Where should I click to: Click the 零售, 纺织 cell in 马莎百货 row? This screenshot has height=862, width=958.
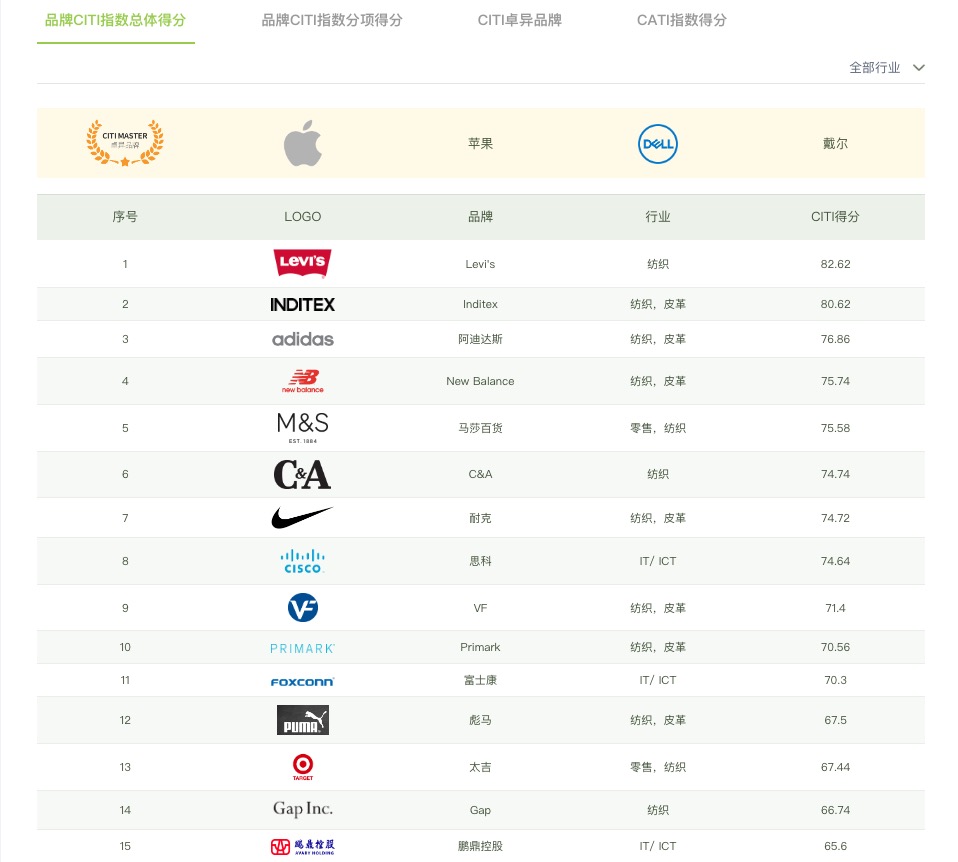point(657,428)
